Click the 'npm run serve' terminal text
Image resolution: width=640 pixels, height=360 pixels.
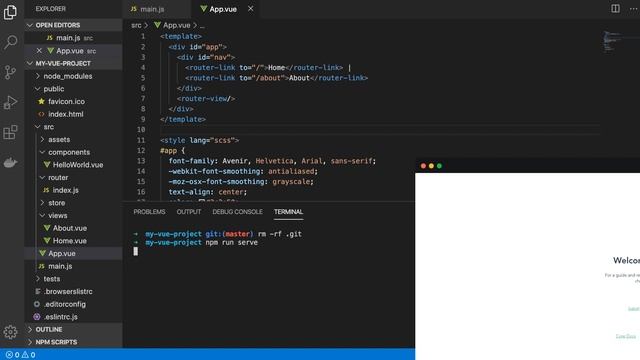click(x=231, y=242)
